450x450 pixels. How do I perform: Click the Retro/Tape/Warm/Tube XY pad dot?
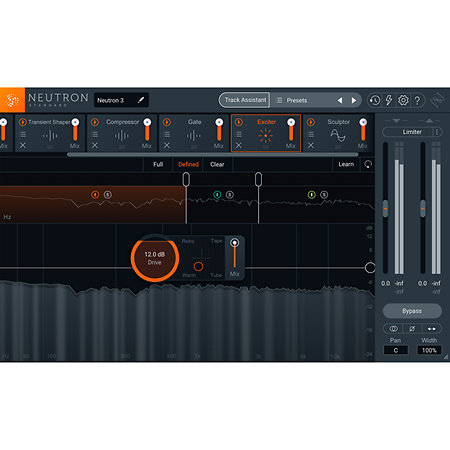coord(198,266)
